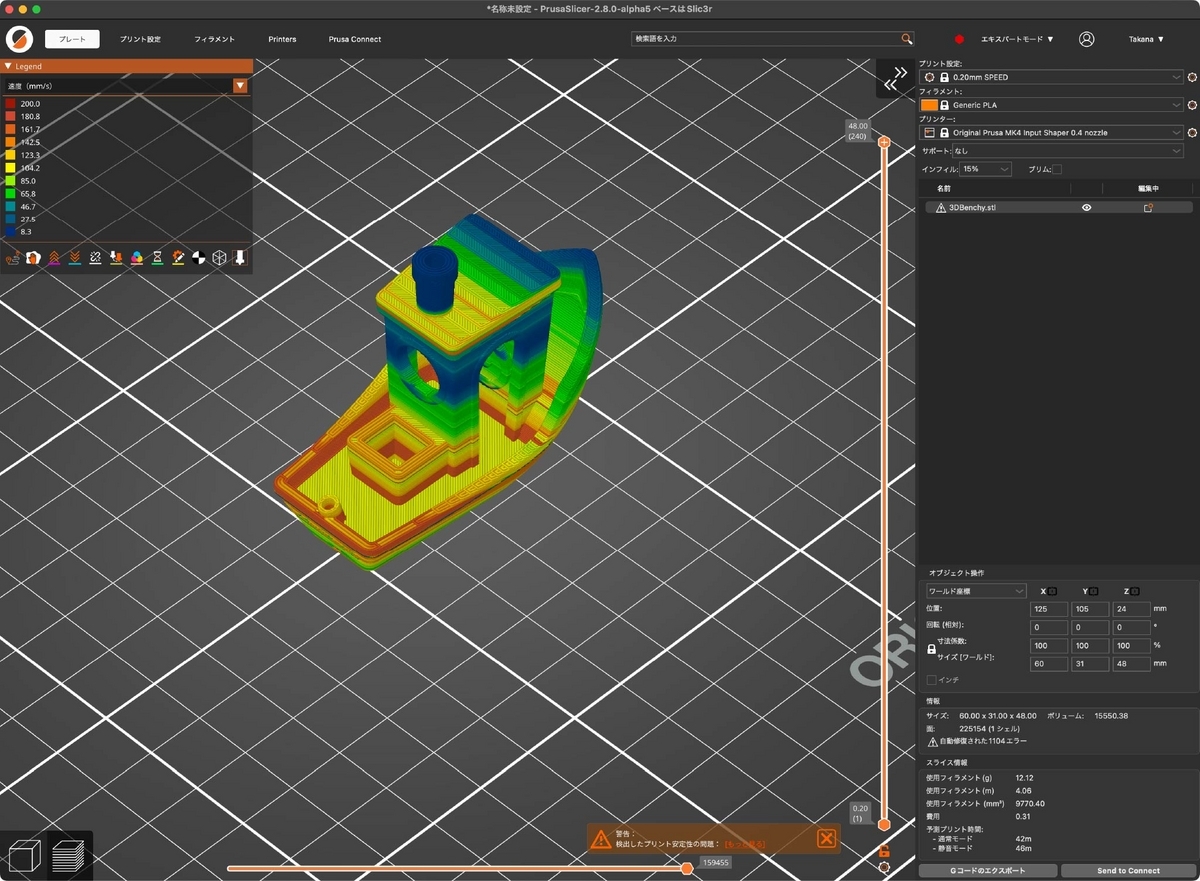Toggle center of gravity marker in legend

[x=198, y=258]
